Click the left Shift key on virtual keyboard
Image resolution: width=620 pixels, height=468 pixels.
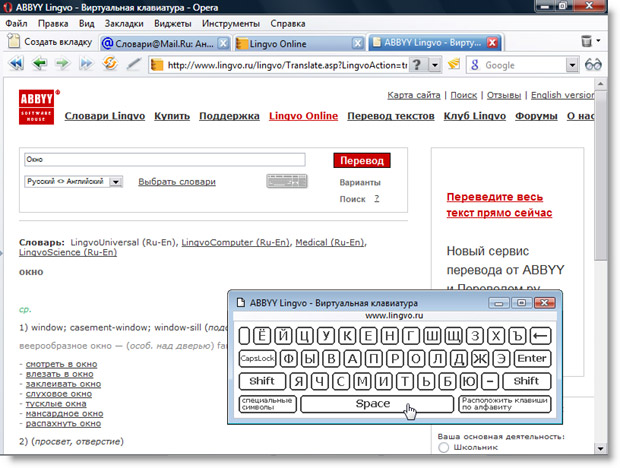click(262, 381)
